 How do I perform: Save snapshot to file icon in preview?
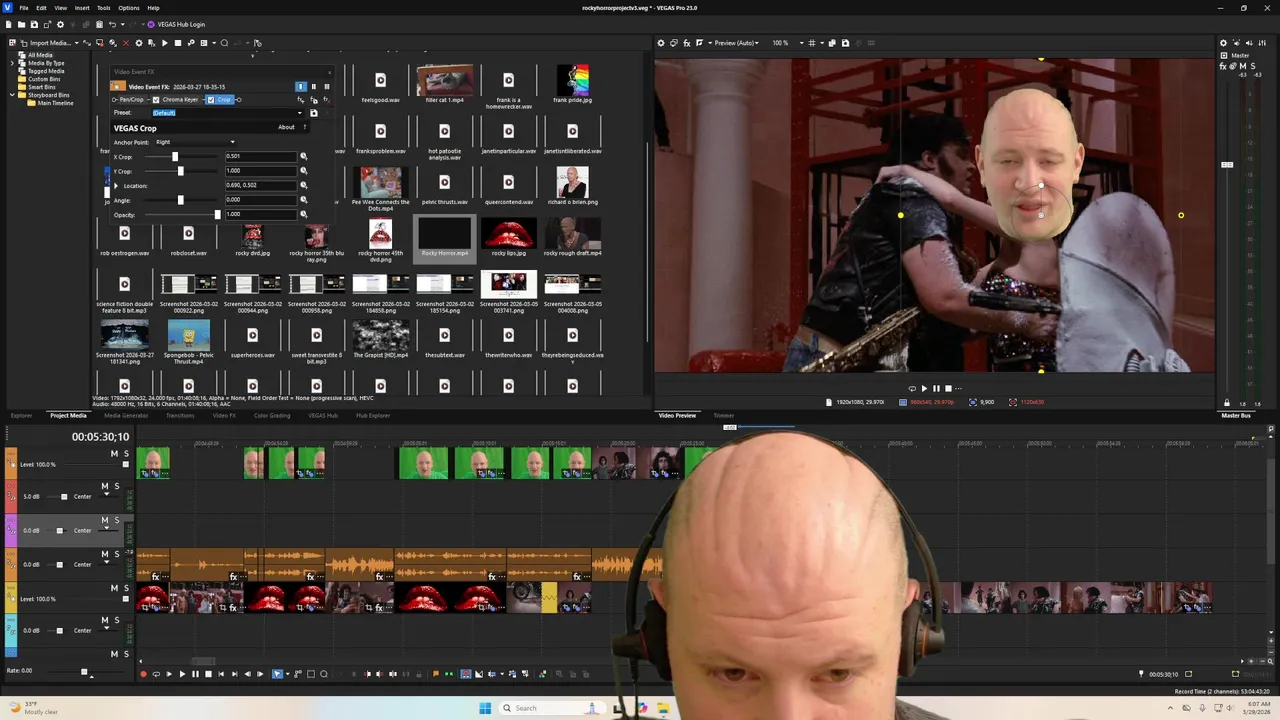845,43
